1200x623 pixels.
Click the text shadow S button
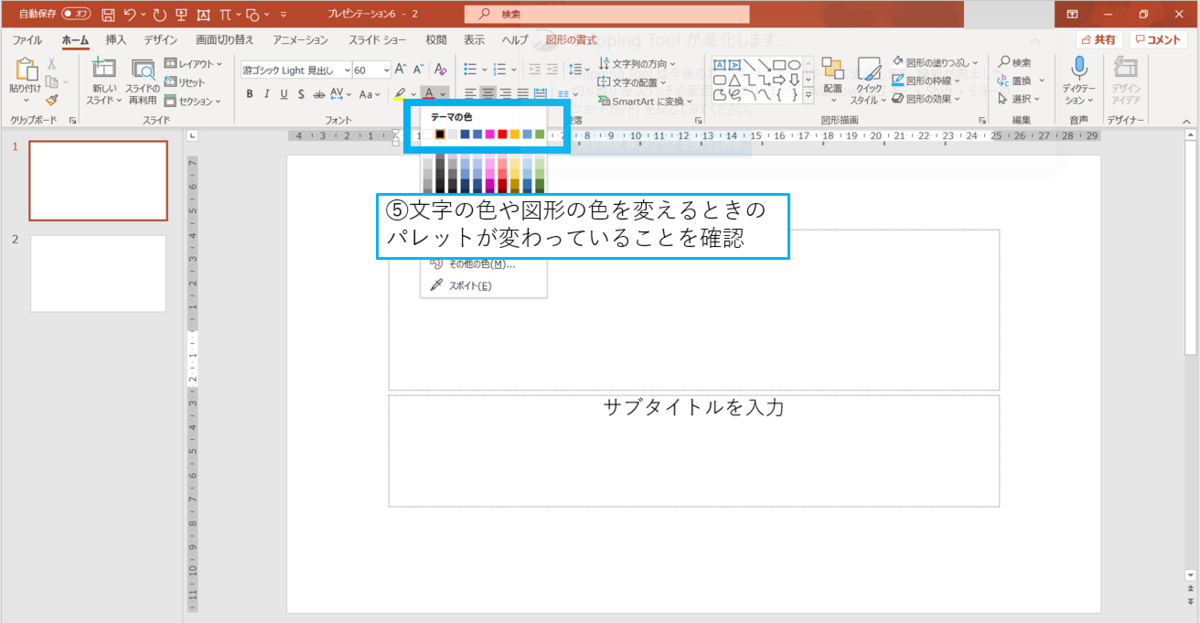[300, 94]
